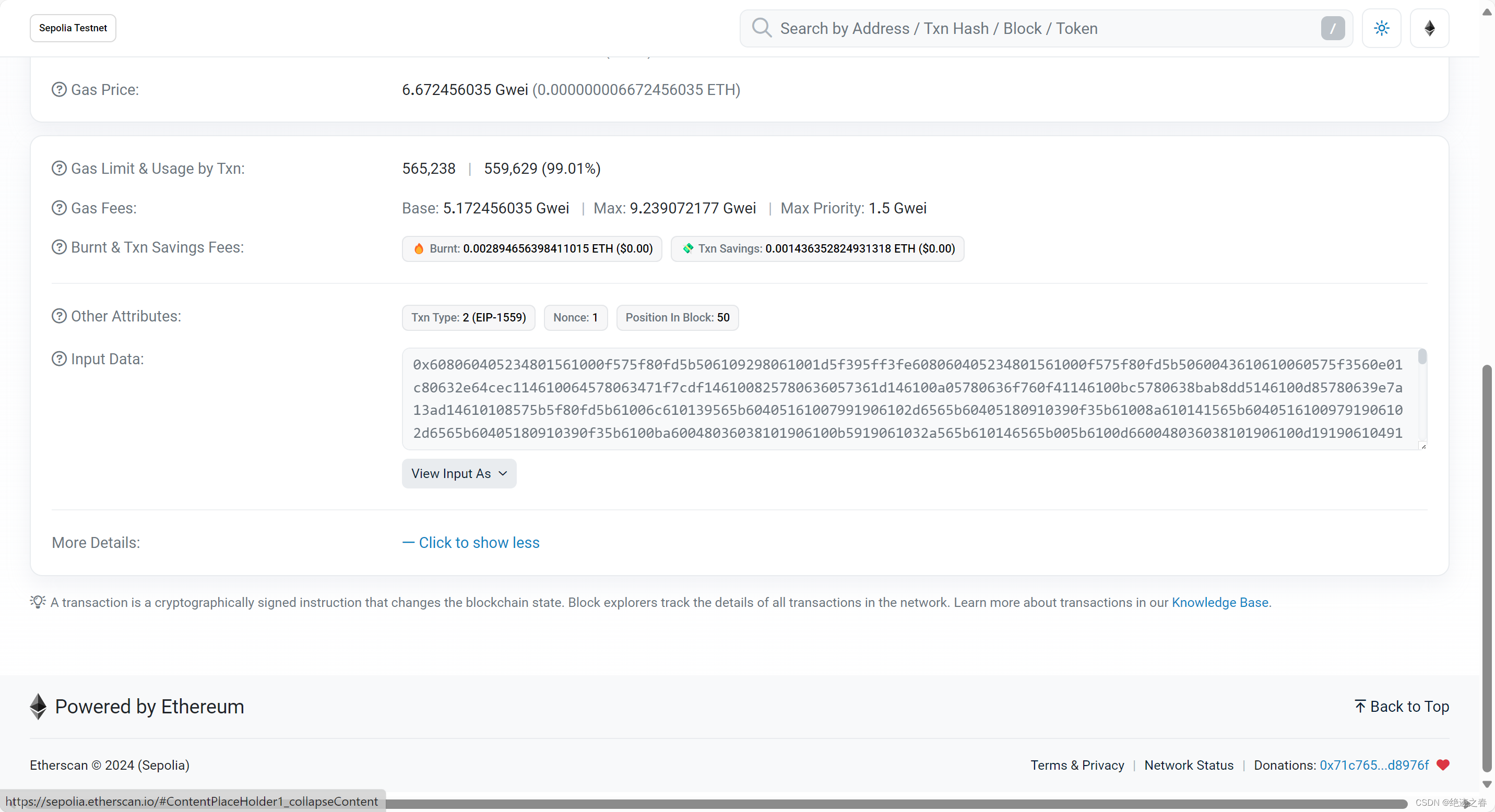Open help icon beside Gas Fees
1495x812 pixels.
[x=59, y=208]
